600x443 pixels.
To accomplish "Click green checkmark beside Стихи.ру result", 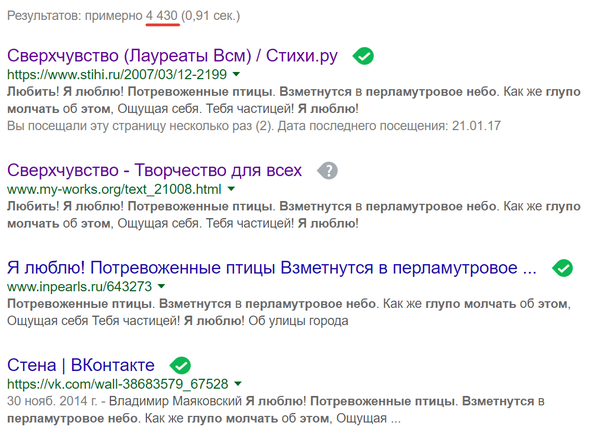I will pos(364,56).
